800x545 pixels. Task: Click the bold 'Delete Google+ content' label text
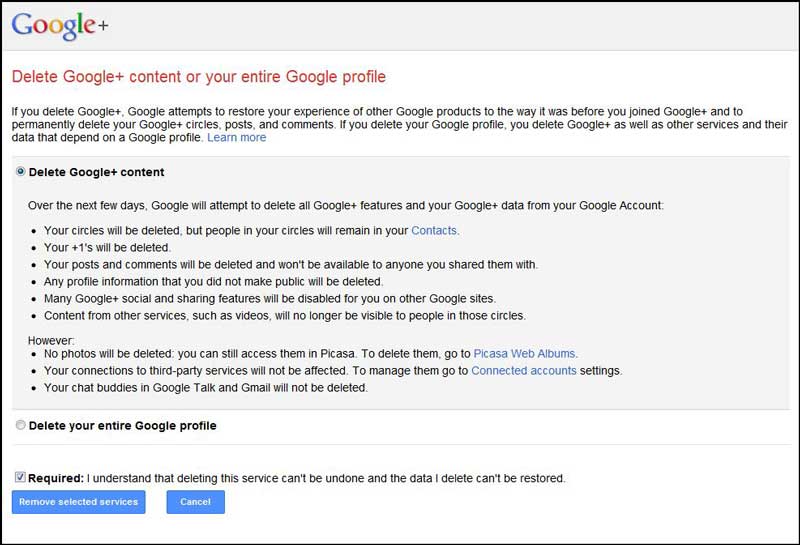click(96, 172)
